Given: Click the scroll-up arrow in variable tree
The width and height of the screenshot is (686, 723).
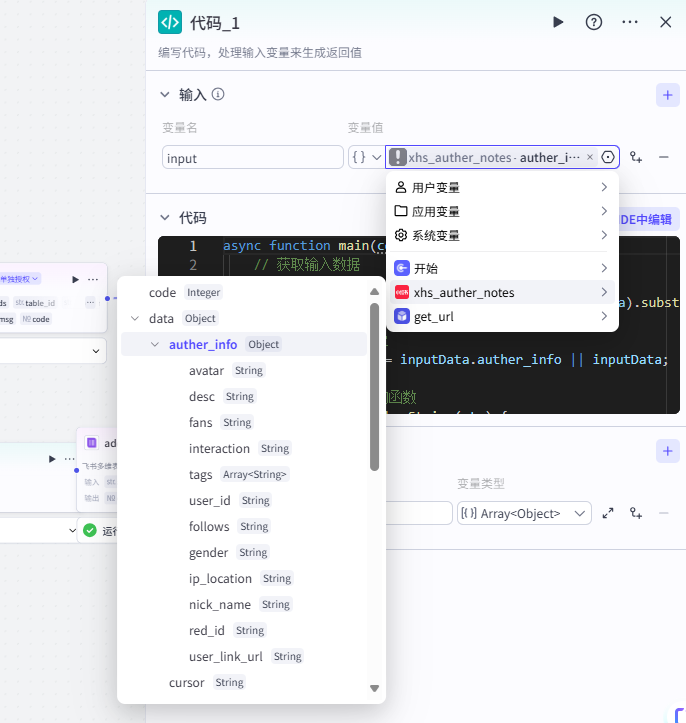Looking at the screenshot, I should point(374,291).
